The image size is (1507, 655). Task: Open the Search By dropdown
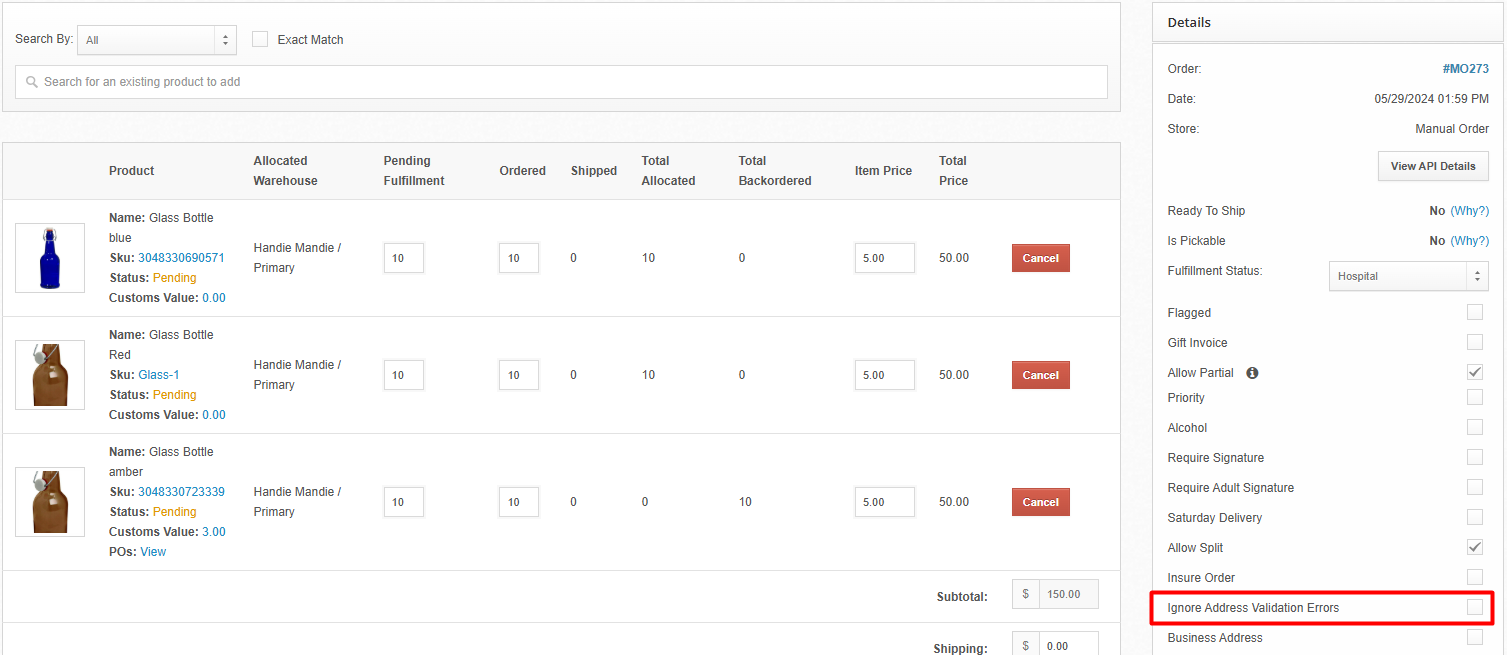pos(157,40)
